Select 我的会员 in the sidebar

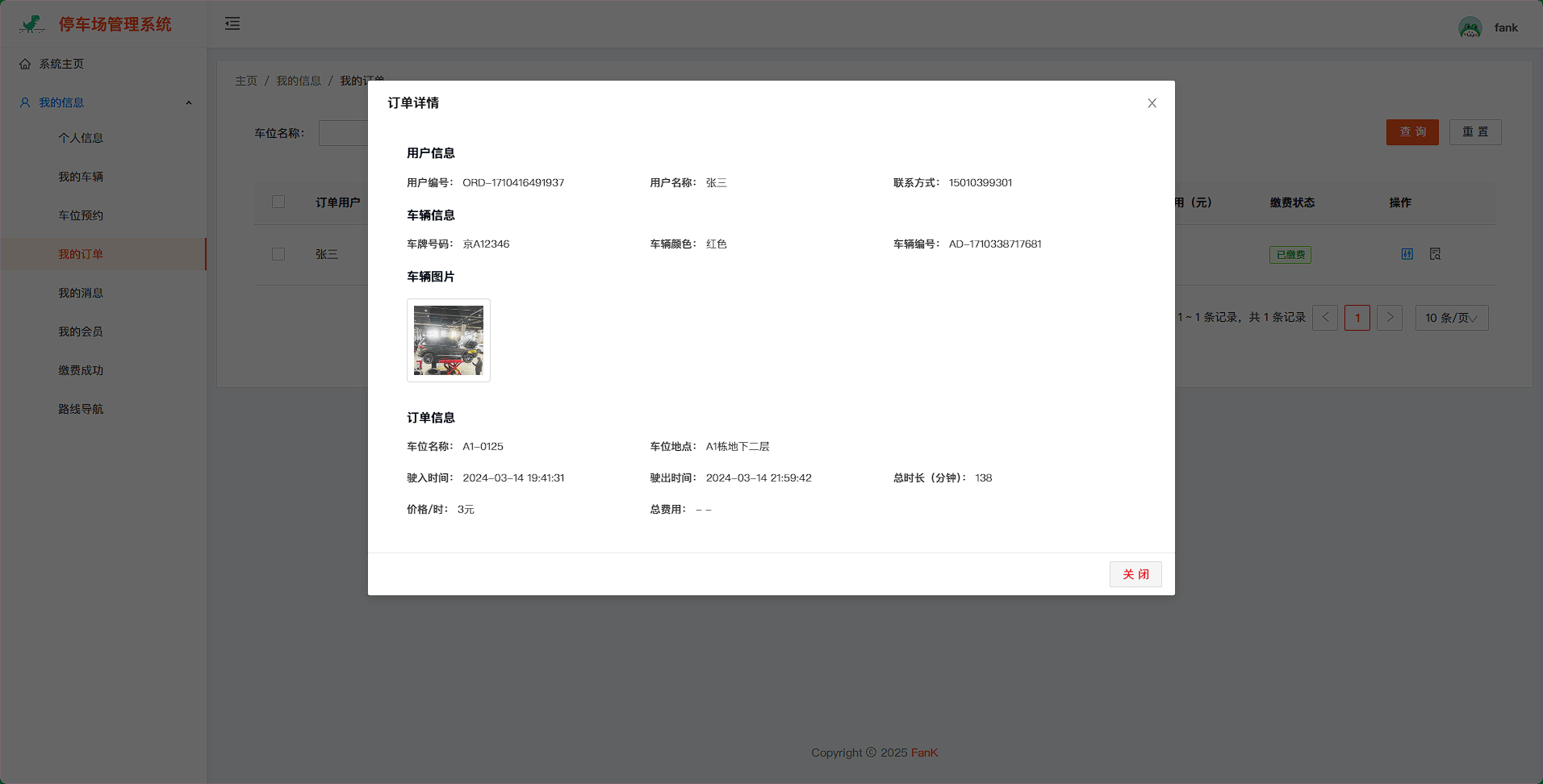point(81,332)
